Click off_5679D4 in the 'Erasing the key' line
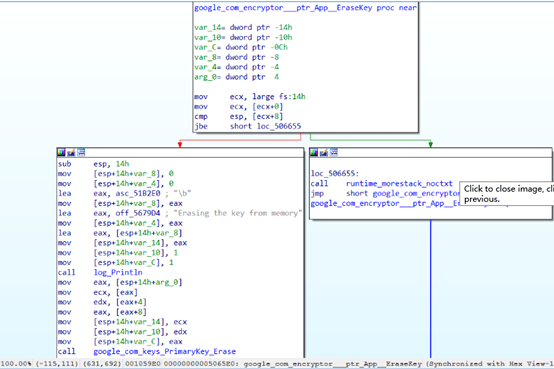 pos(138,213)
